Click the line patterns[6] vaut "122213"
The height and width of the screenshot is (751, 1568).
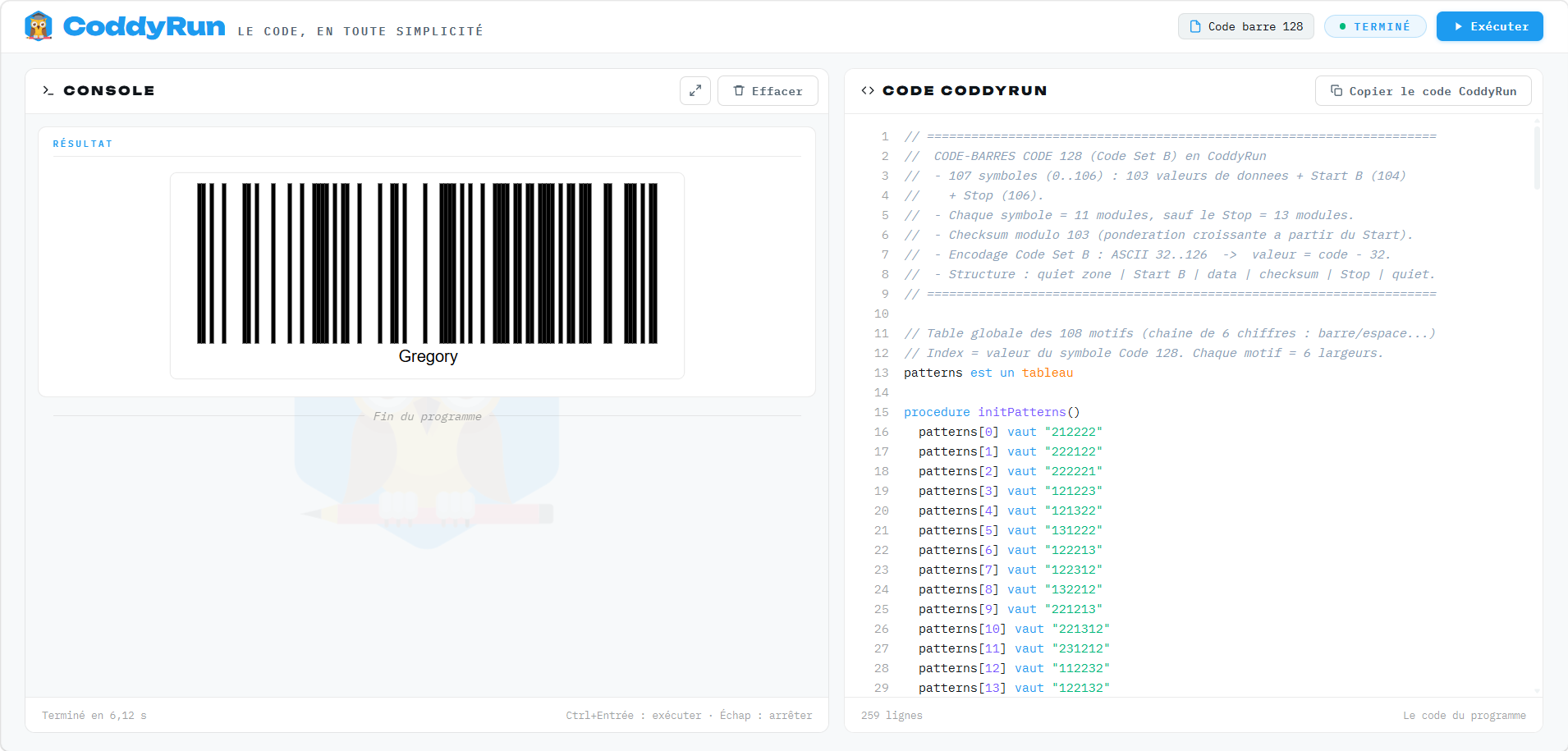1010,550
